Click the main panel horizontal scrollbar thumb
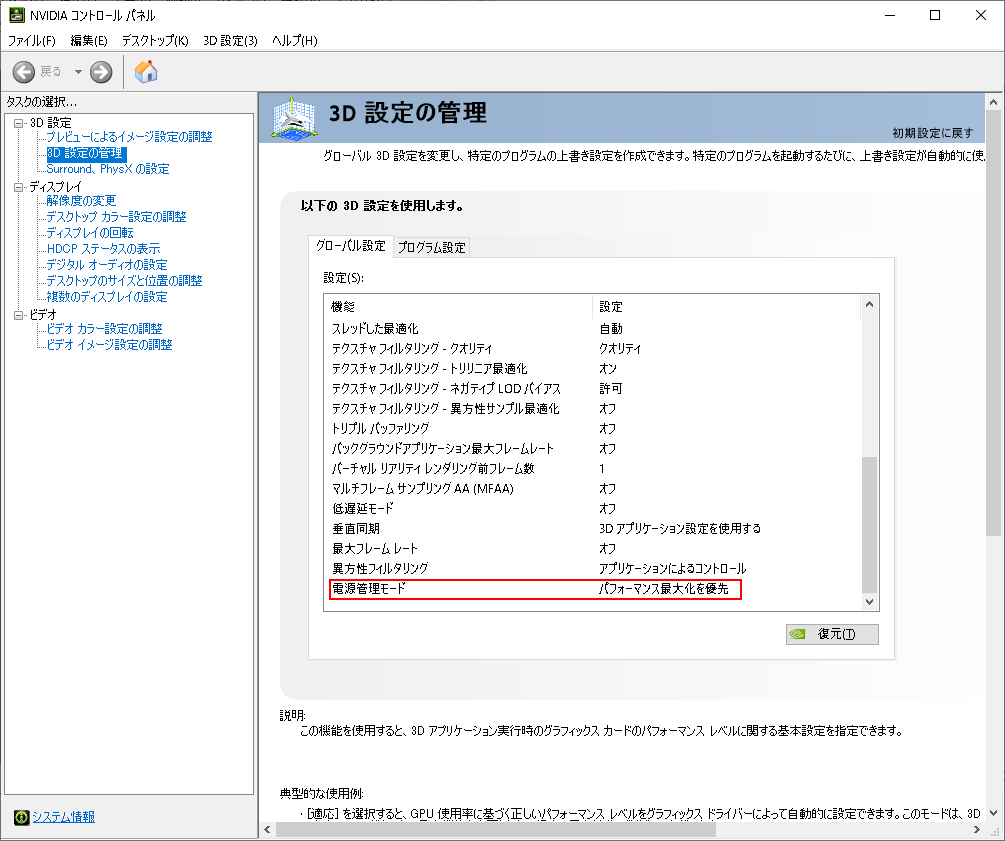The height and width of the screenshot is (841, 1005). (495, 829)
